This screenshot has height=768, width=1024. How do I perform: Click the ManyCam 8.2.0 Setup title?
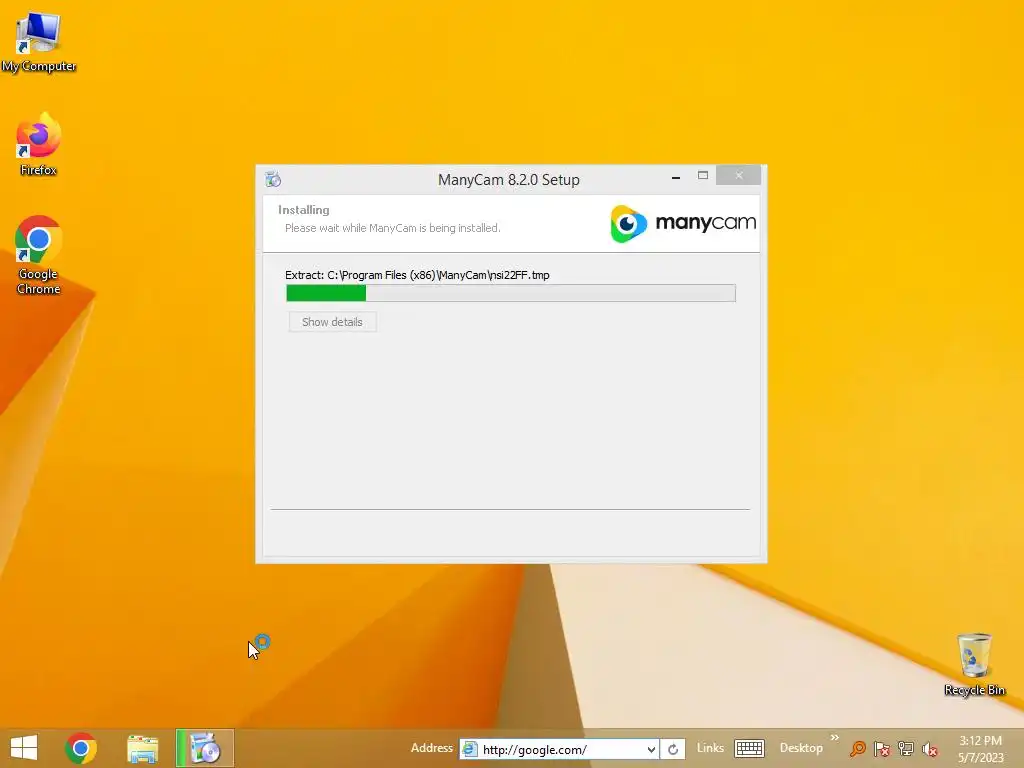[509, 180]
